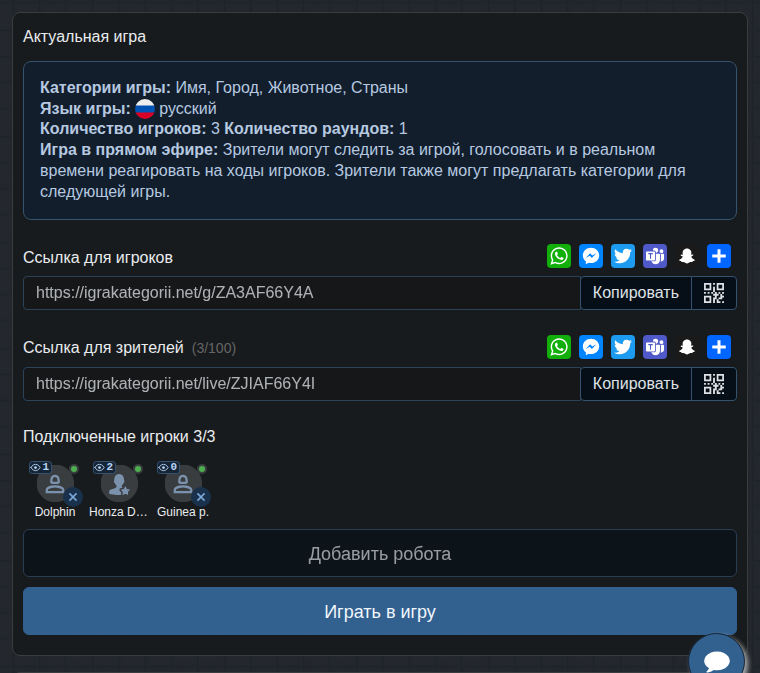Click Dolphin's viewer count eye badge
760x673 pixels.
40,467
